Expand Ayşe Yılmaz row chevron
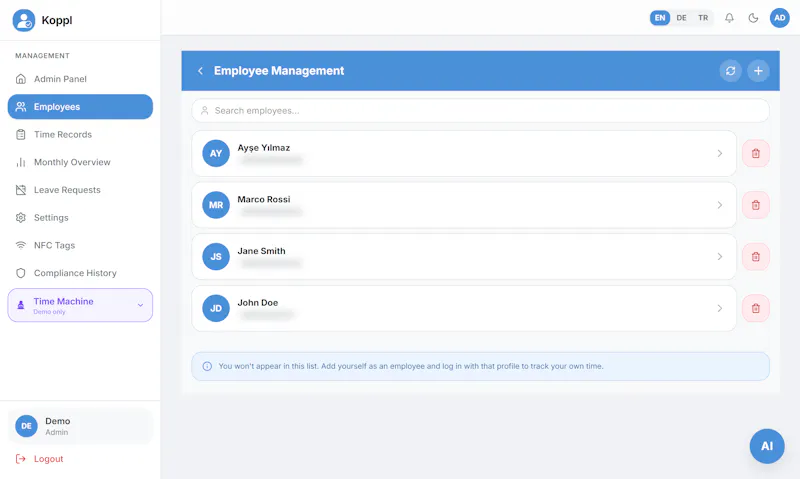 click(x=719, y=154)
